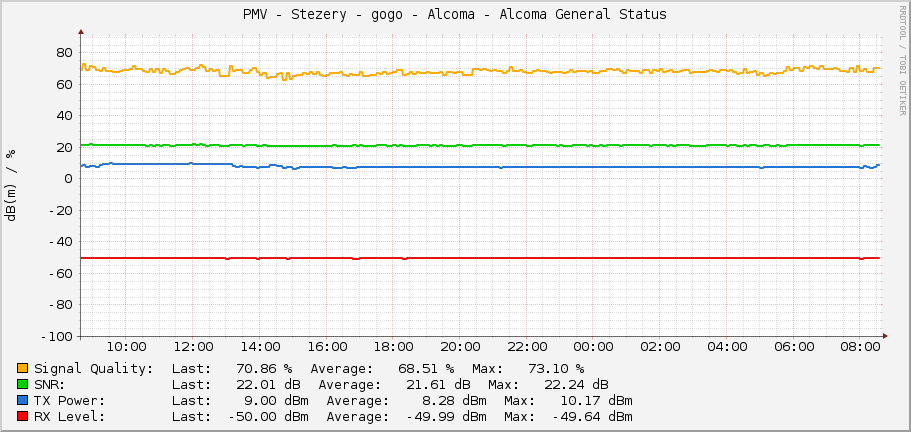Click the green SNR legend swatch
911x432 pixels.
pyautogui.click(x=22, y=384)
